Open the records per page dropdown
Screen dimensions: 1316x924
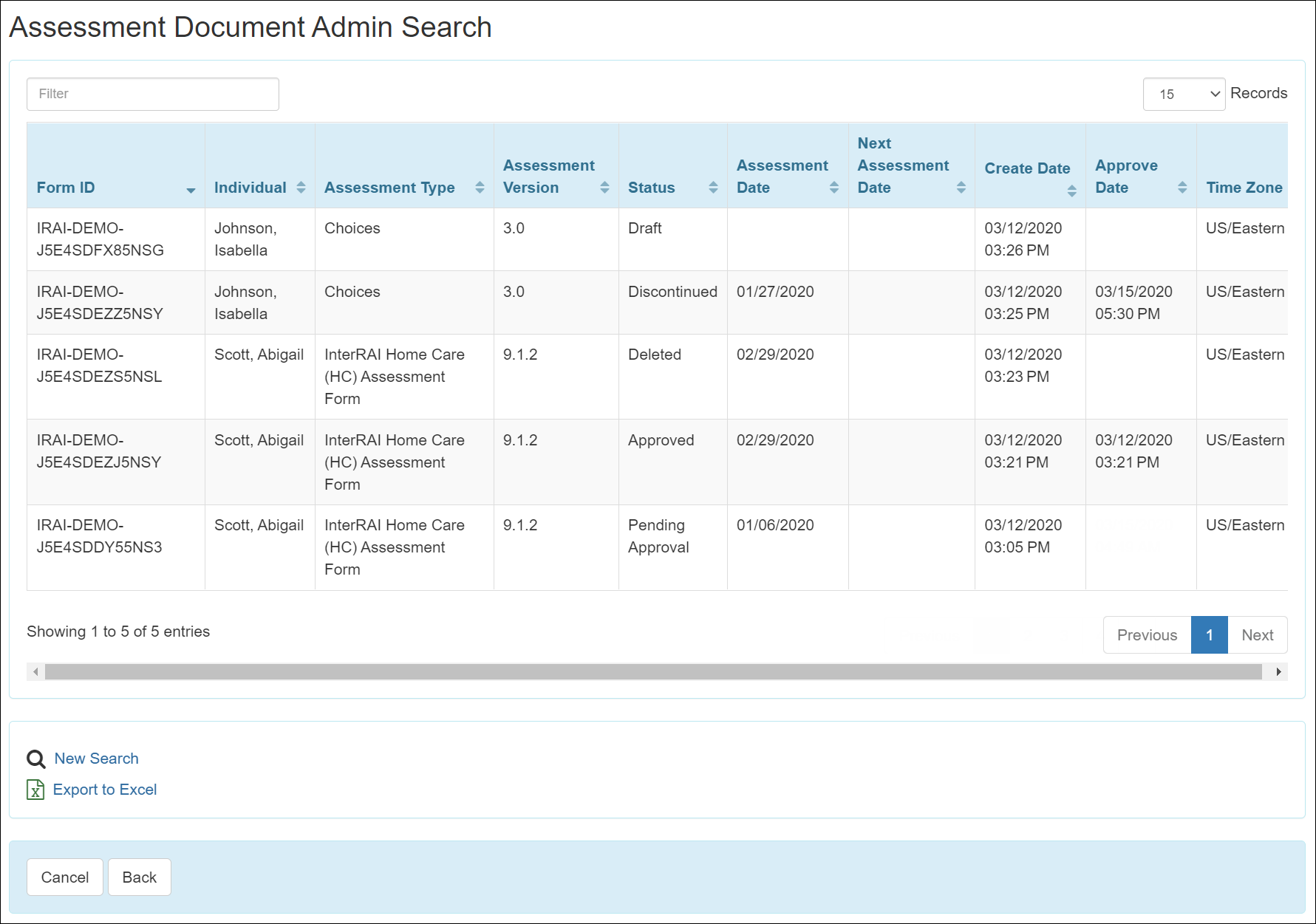coord(1184,94)
